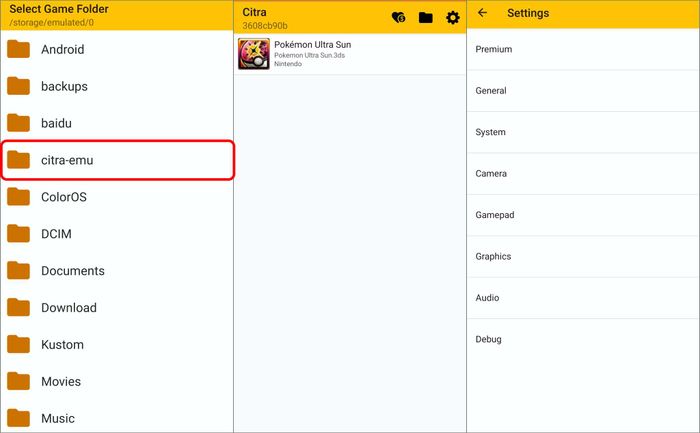Open the Movies folder

click(x=60, y=381)
